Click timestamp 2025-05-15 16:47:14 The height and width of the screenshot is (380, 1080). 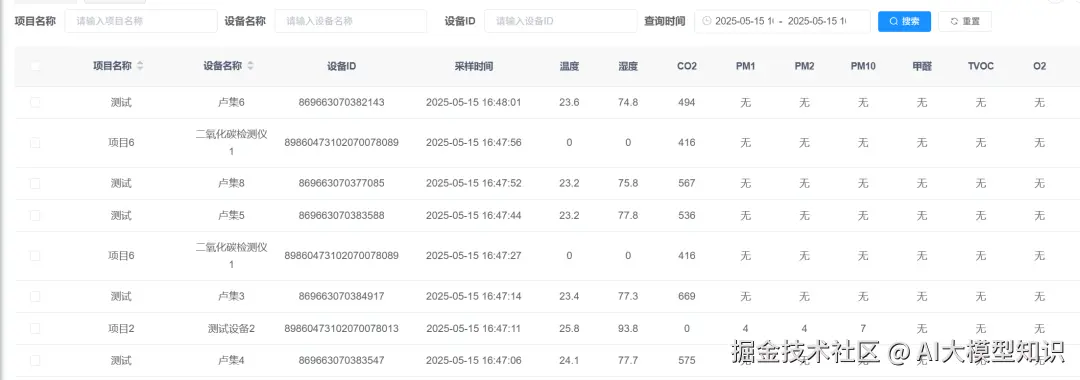474,297
